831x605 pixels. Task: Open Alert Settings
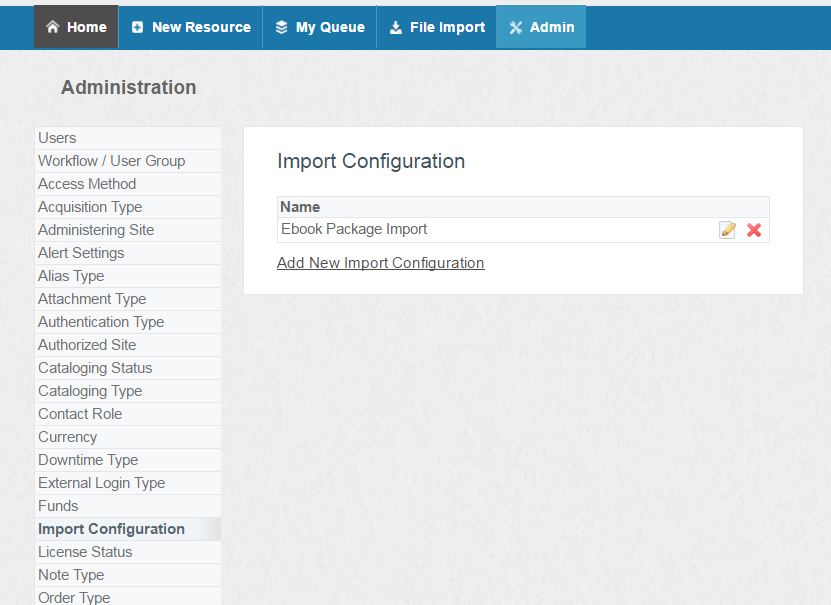pos(128,253)
